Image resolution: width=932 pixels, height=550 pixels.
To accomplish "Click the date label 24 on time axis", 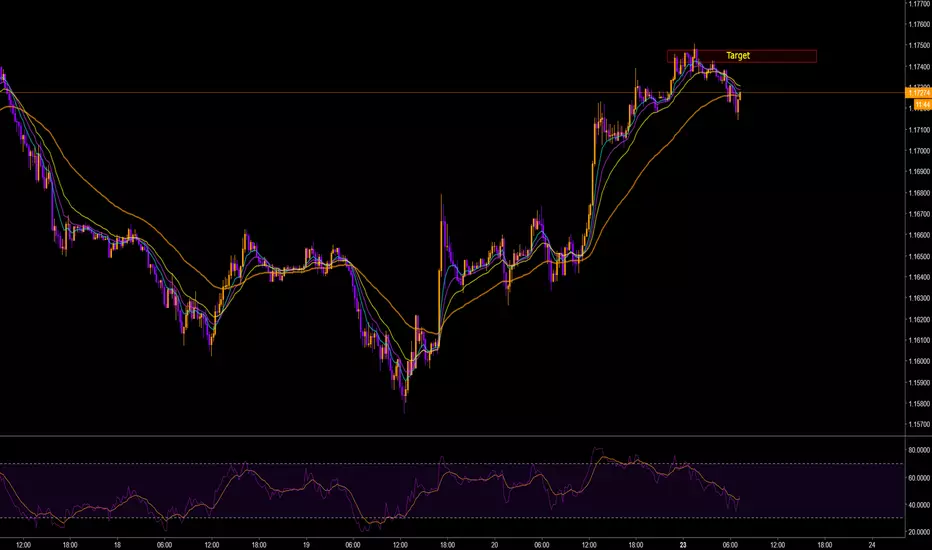I will (x=871, y=545).
